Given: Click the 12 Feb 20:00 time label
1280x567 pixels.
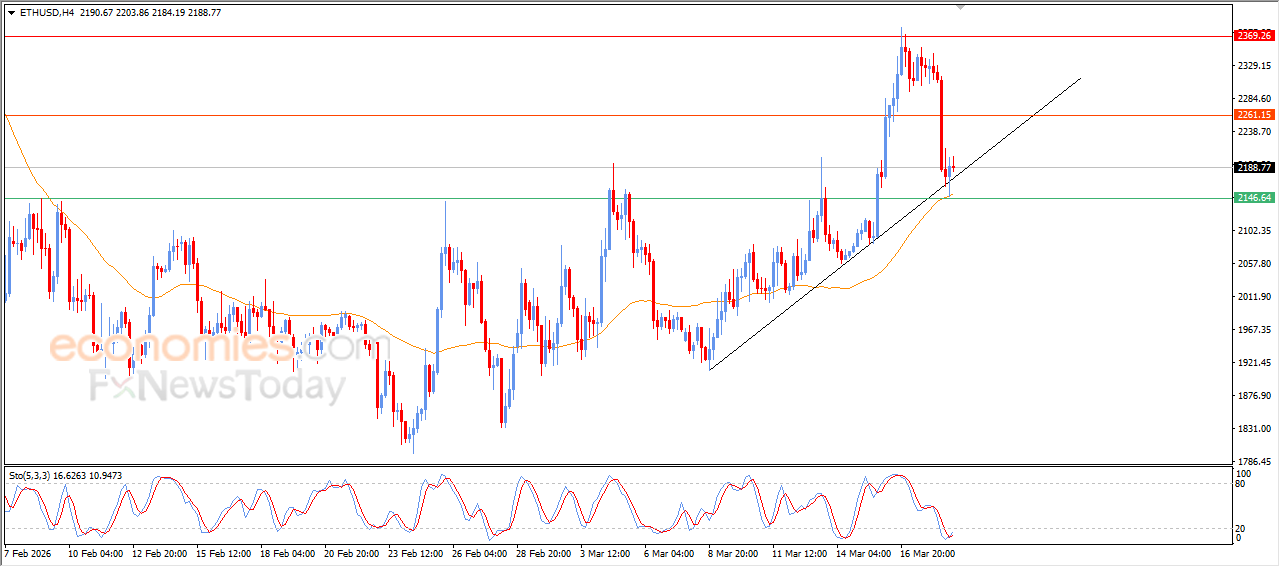Looking at the screenshot, I should coord(159,553).
